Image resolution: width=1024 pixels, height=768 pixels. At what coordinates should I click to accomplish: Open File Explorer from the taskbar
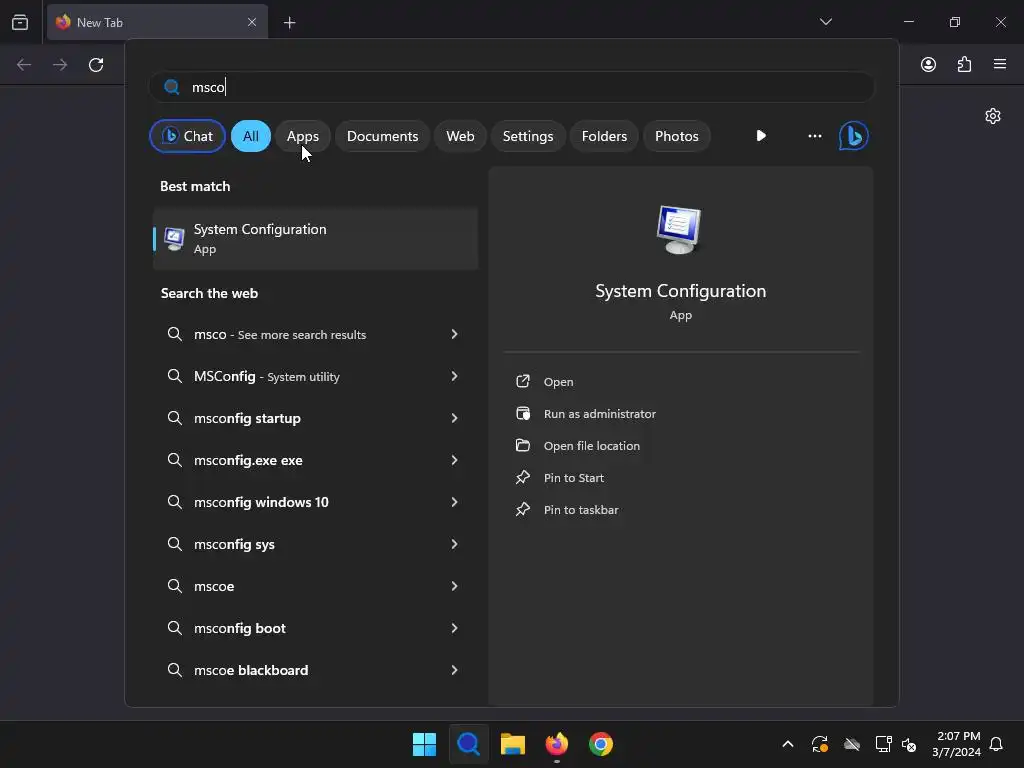513,744
